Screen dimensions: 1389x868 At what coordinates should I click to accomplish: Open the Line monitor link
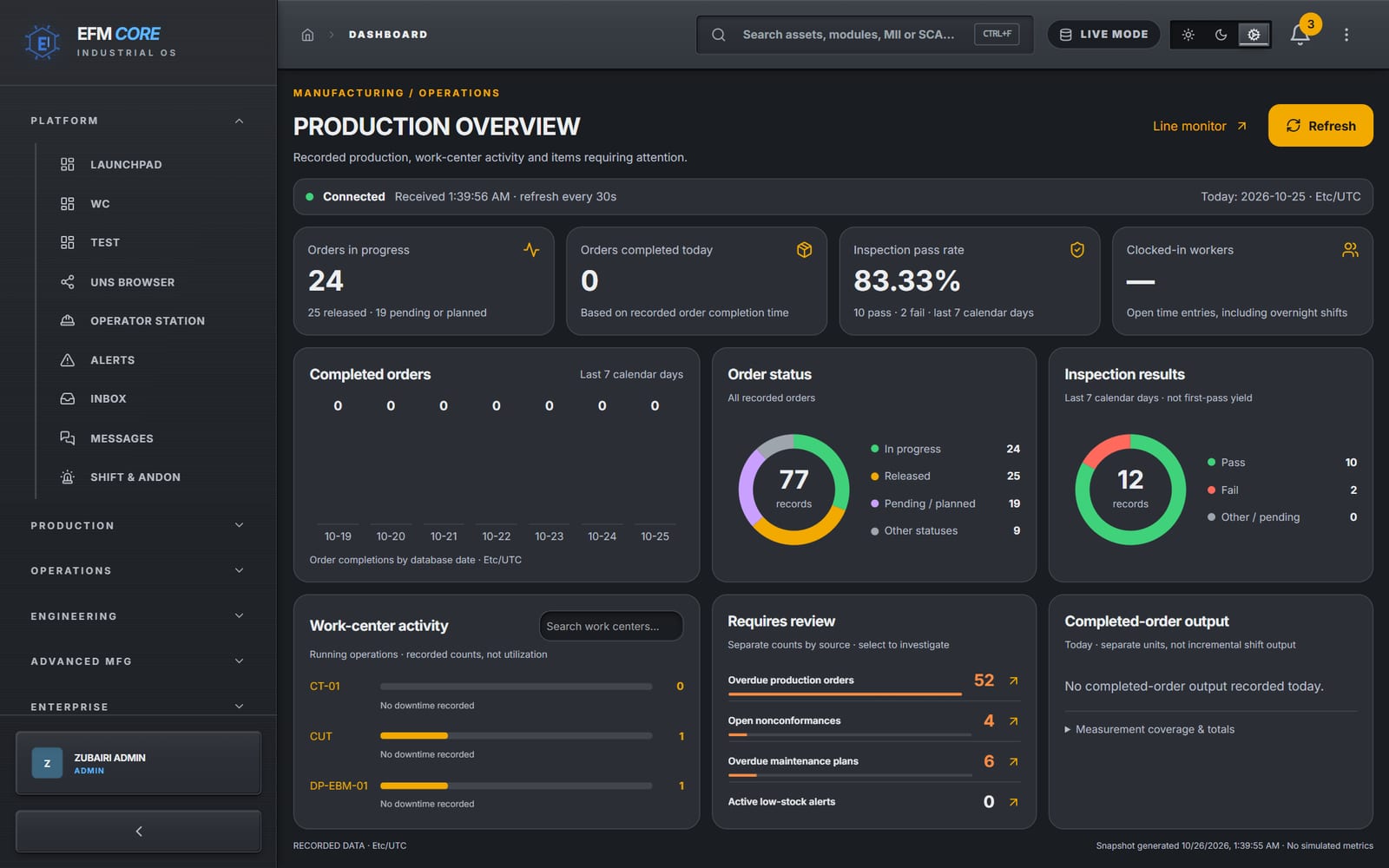click(1200, 126)
